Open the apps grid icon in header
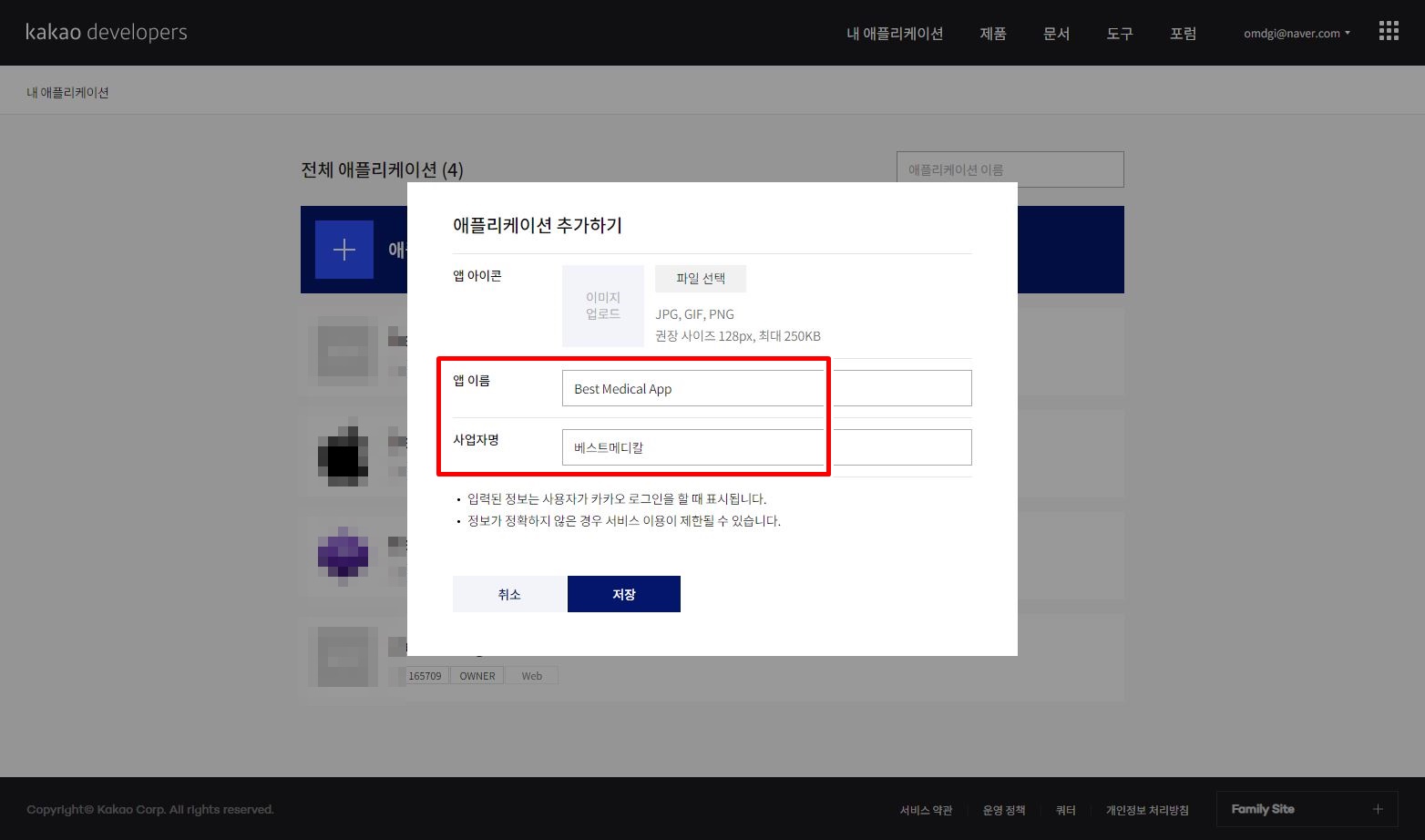 1389,32
